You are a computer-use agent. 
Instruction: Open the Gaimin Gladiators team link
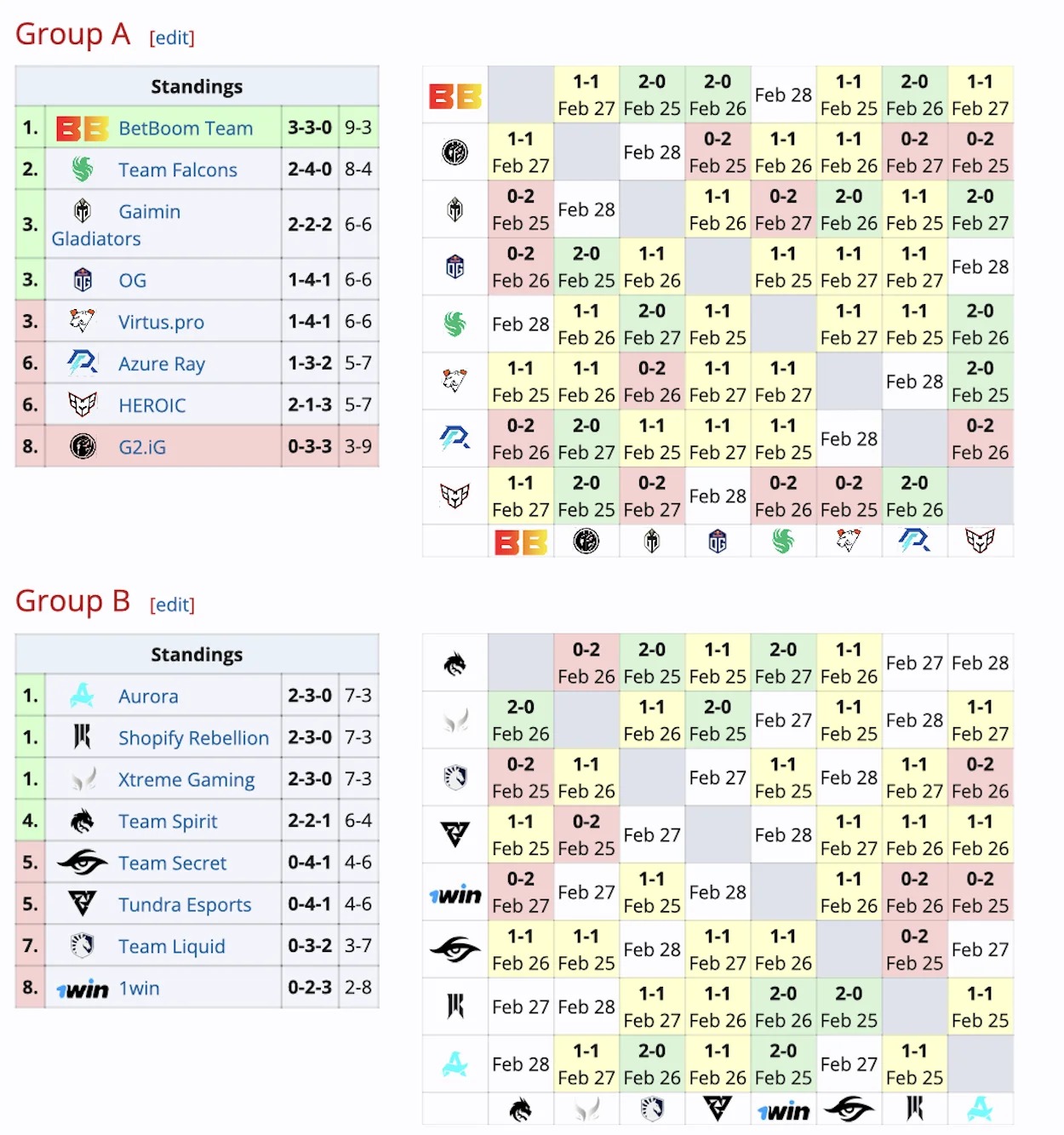tap(149, 212)
